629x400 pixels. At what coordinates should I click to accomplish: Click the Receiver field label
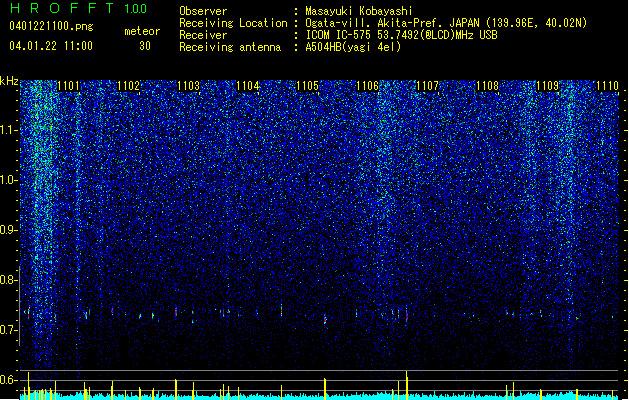tap(203, 35)
